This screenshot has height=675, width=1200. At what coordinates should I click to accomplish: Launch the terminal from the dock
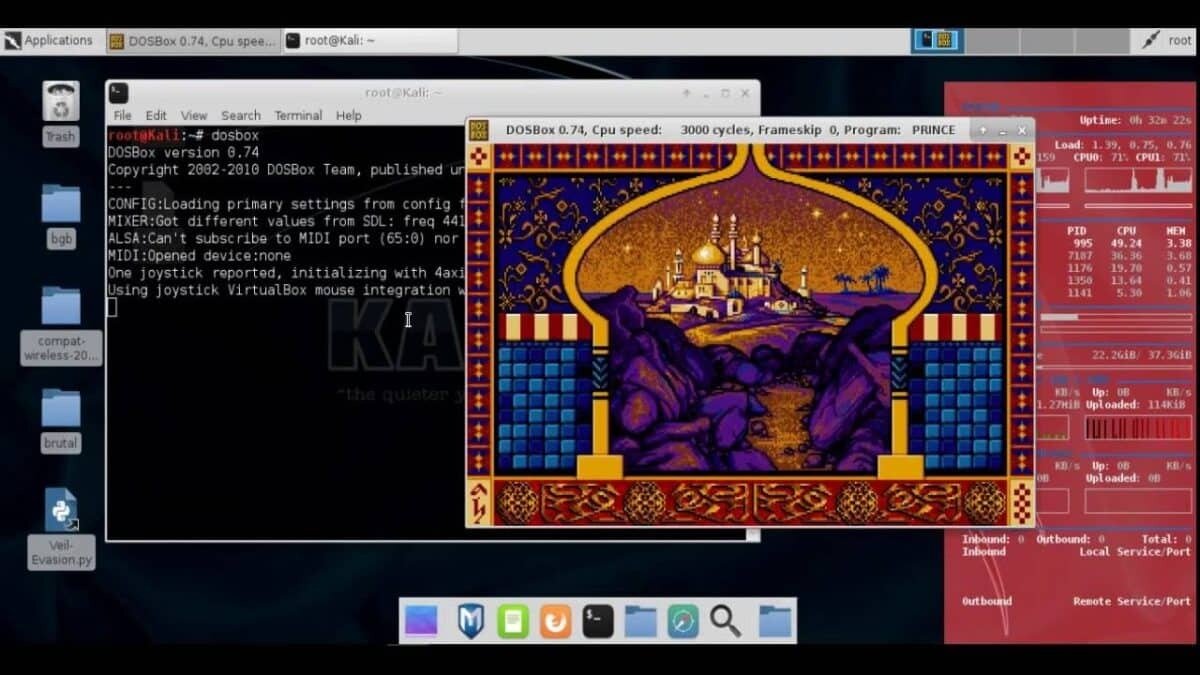[x=598, y=621]
